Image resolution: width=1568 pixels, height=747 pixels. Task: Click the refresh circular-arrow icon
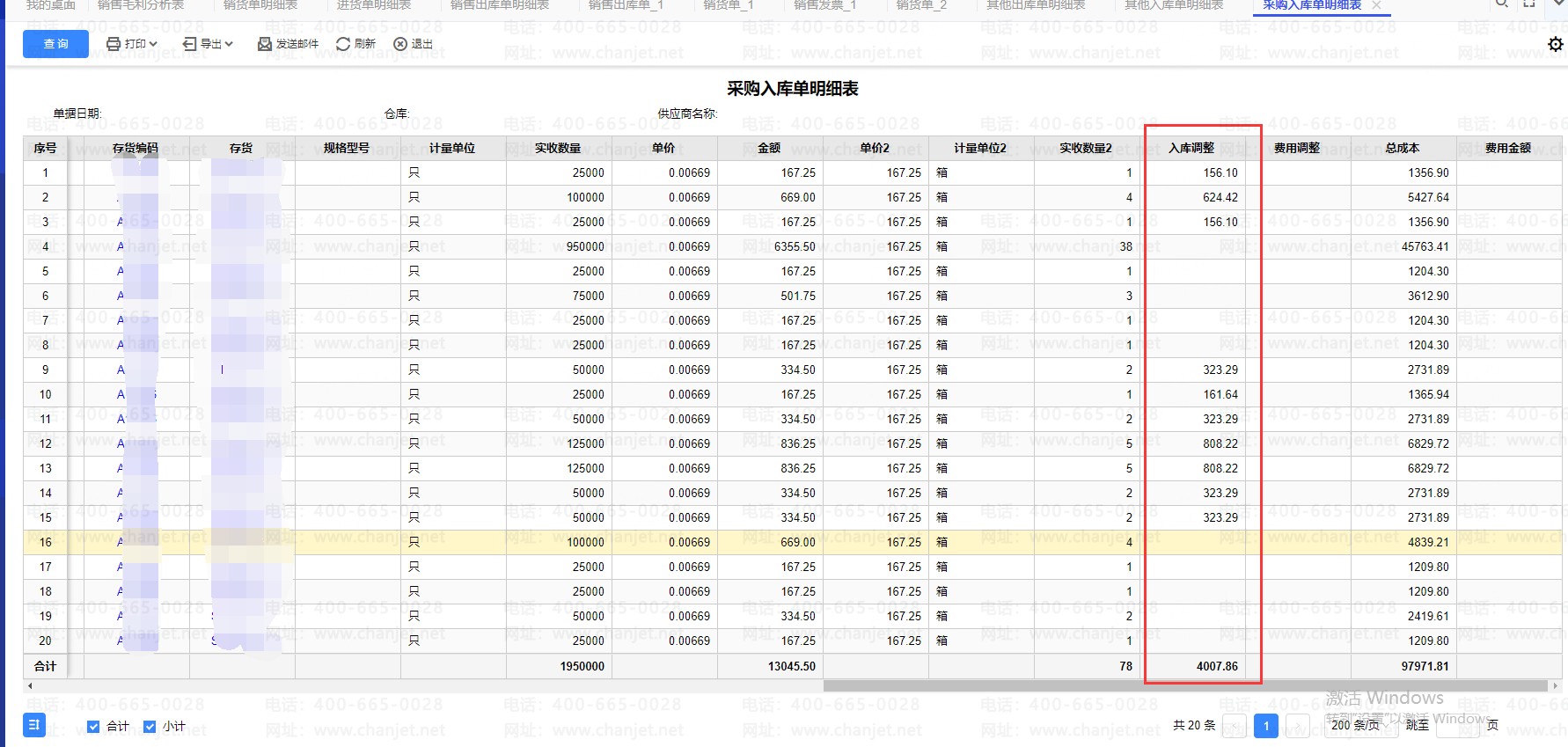coord(343,44)
